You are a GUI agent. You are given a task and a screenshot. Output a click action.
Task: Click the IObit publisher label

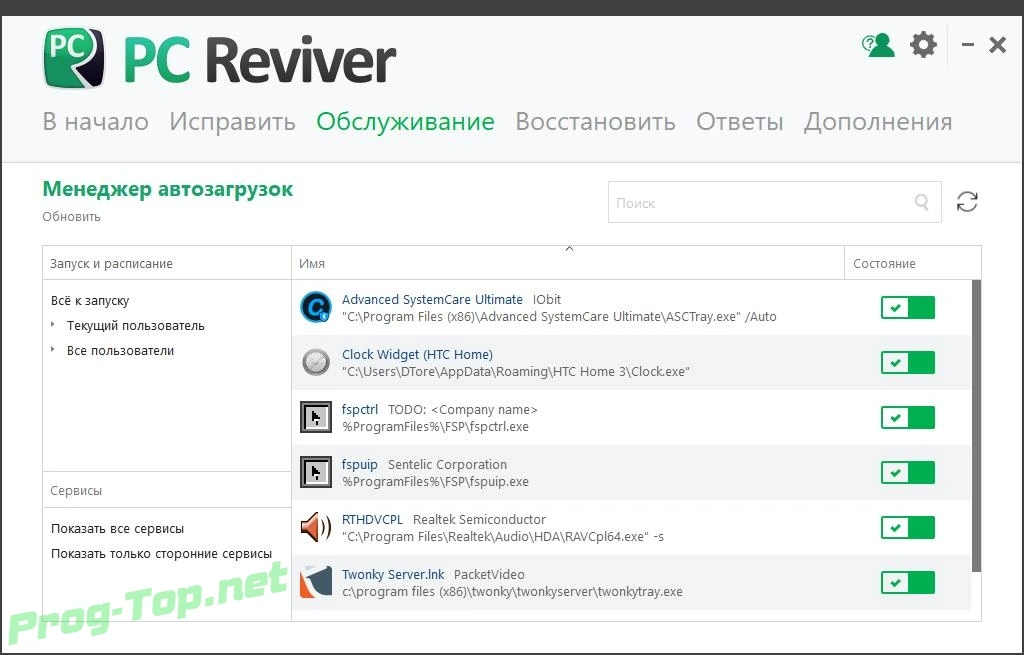(547, 299)
